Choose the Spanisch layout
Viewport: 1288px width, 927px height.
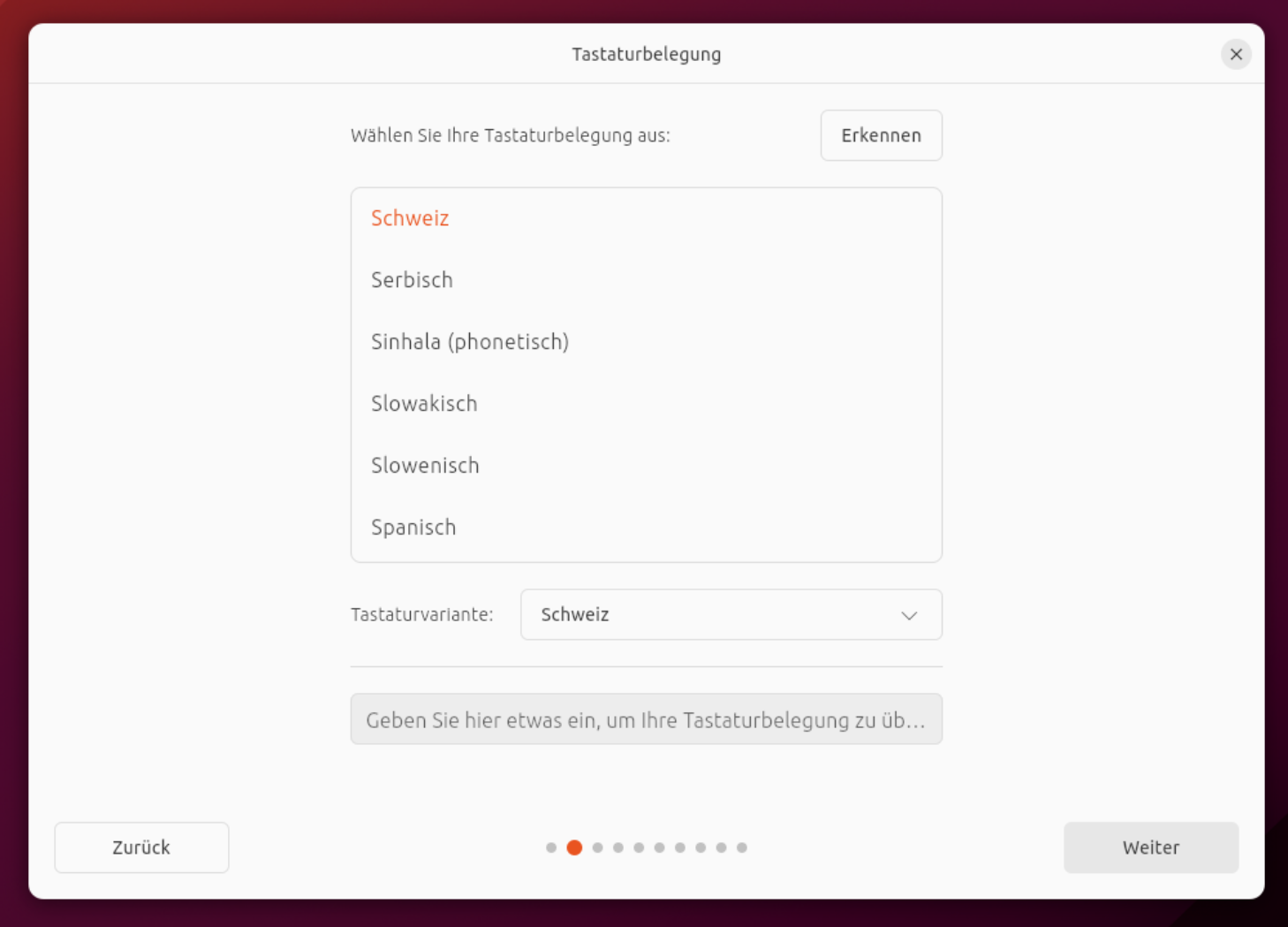click(413, 528)
